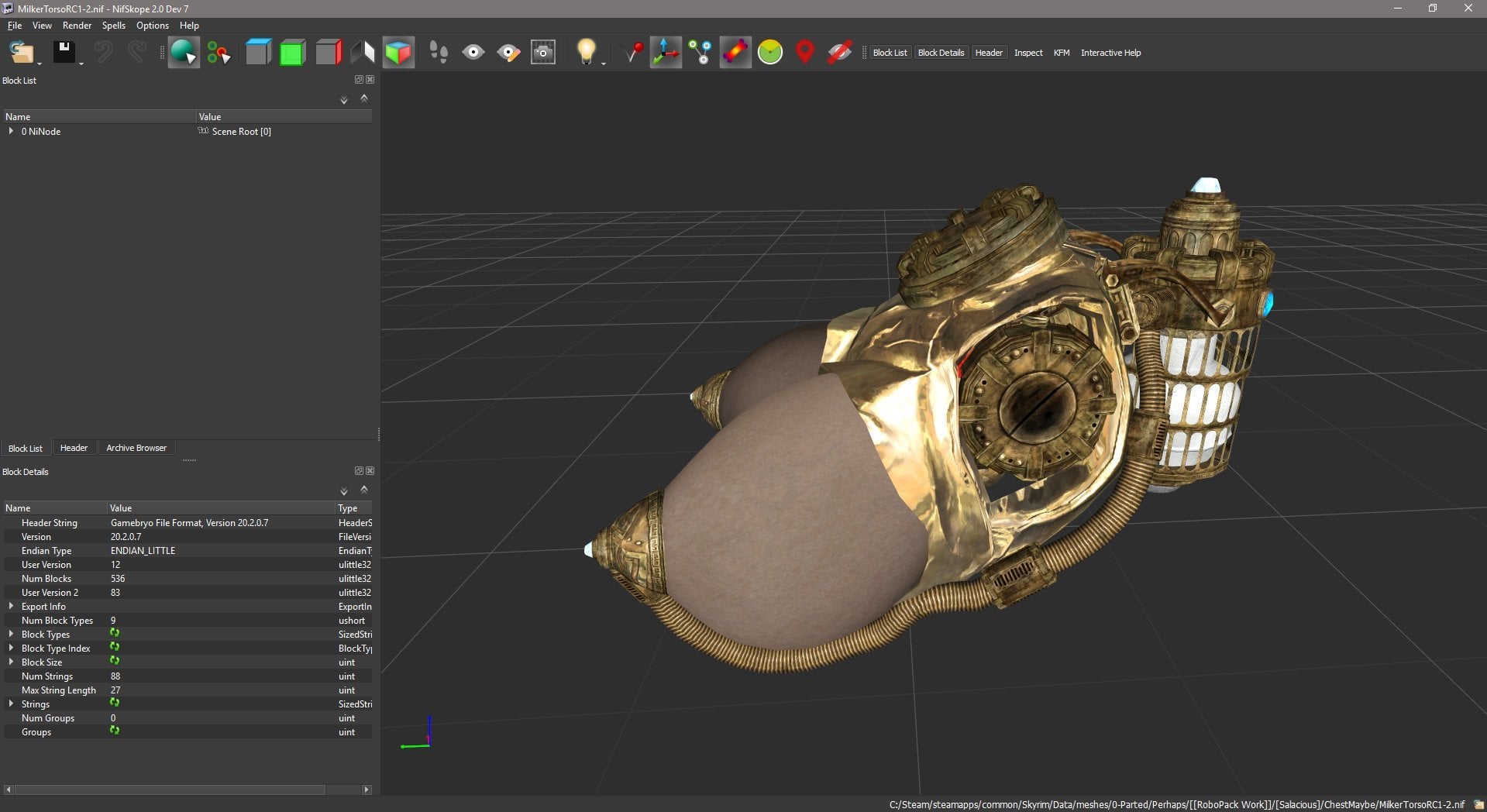This screenshot has height=812, width=1487.
Task: Click the light bulb lighting icon
Action: 587,52
